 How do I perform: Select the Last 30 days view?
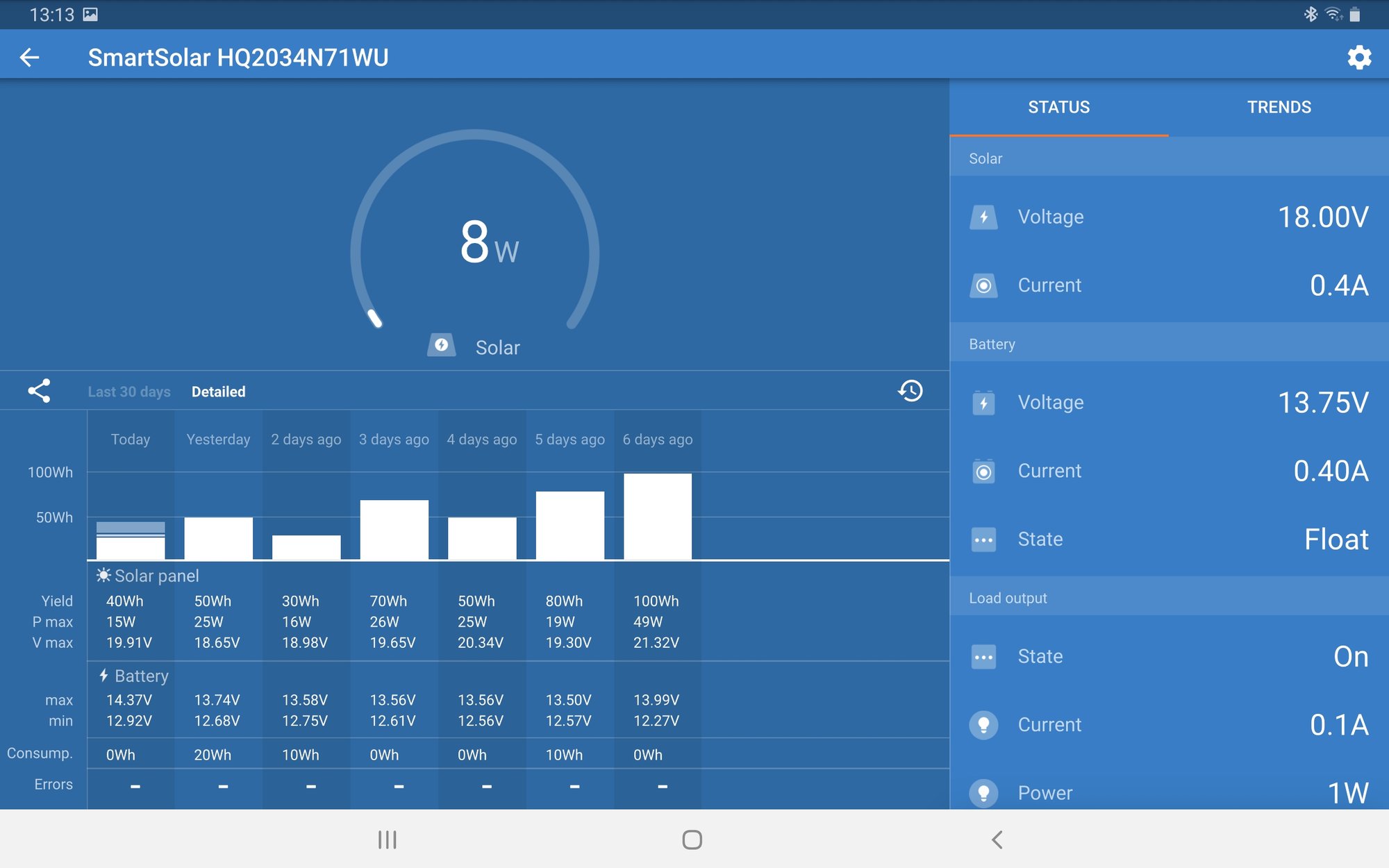(x=129, y=392)
